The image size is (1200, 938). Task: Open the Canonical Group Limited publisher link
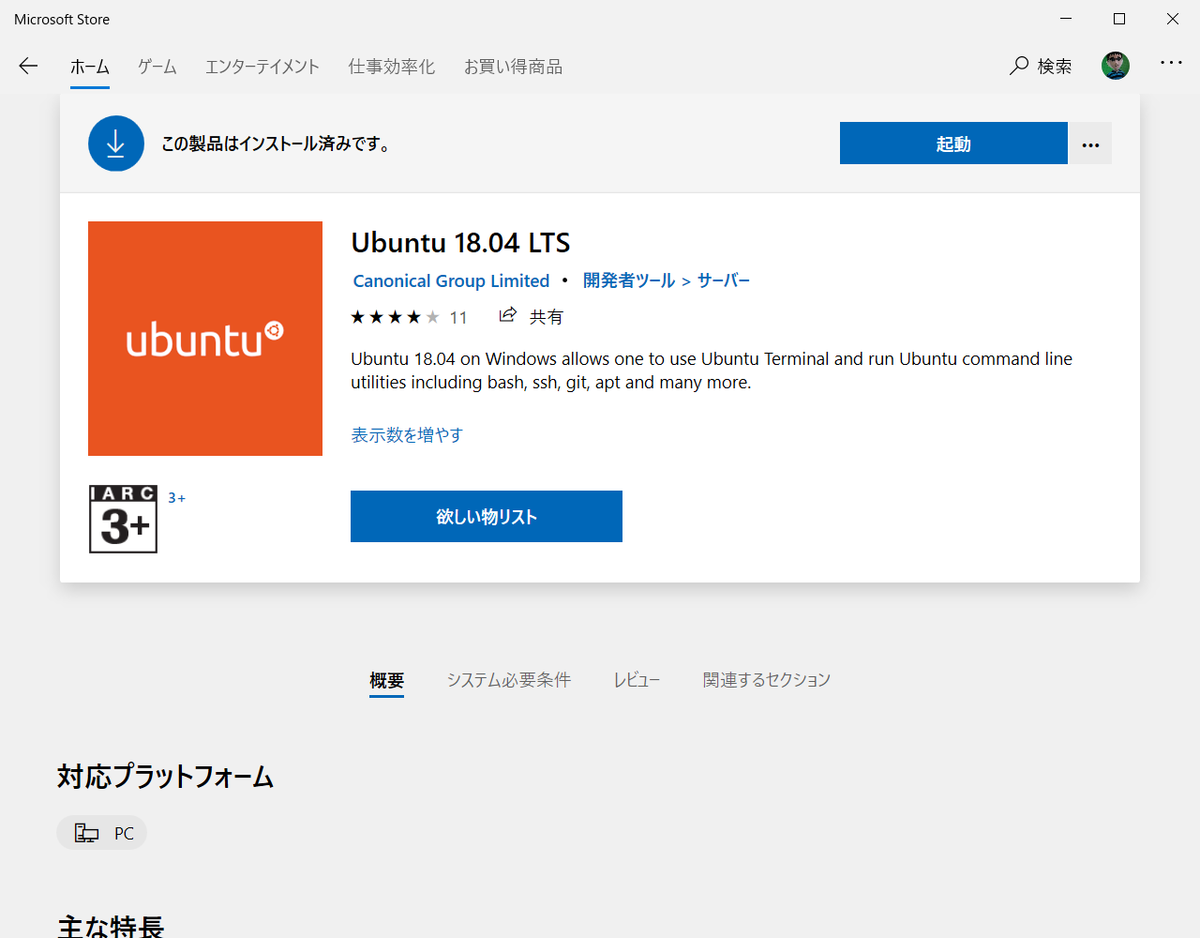[x=451, y=281]
